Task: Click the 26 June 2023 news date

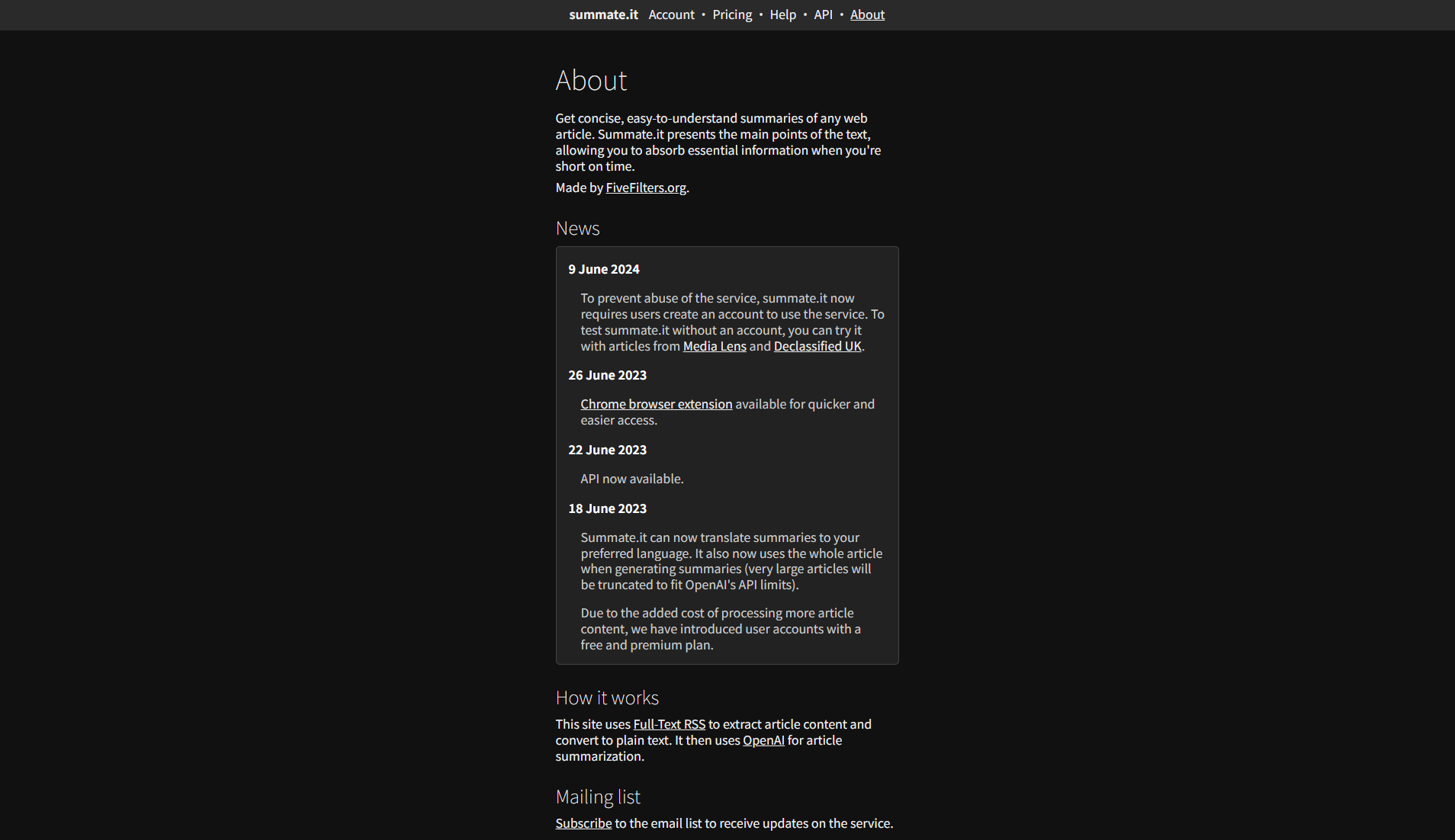Action: pyautogui.click(x=607, y=375)
